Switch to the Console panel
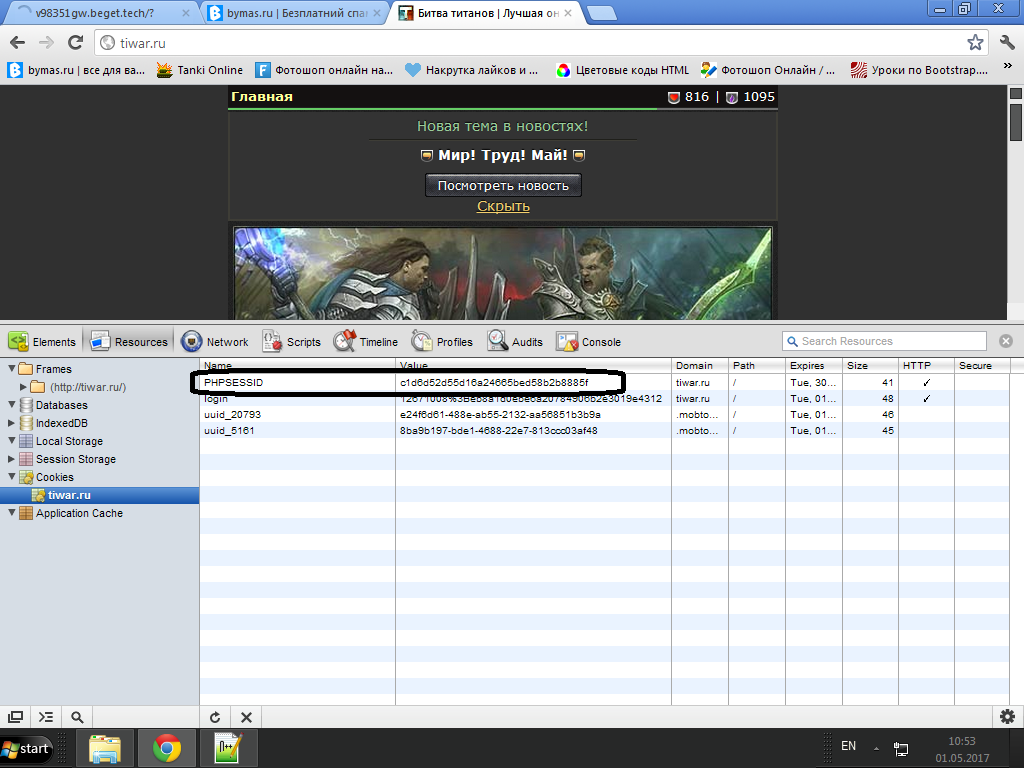This screenshot has width=1024, height=768. tap(589, 342)
